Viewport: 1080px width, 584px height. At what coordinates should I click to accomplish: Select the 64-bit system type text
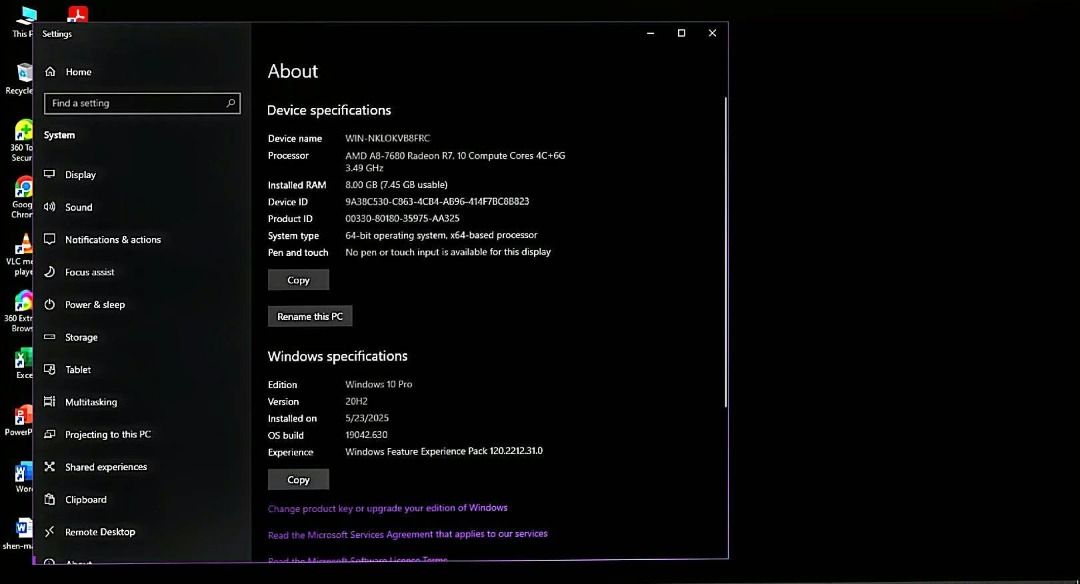(x=441, y=236)
